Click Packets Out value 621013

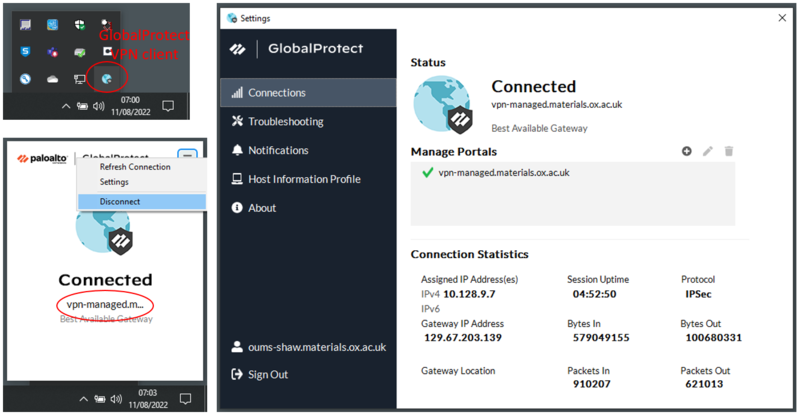pyautogui.click(x=704, y=384)
